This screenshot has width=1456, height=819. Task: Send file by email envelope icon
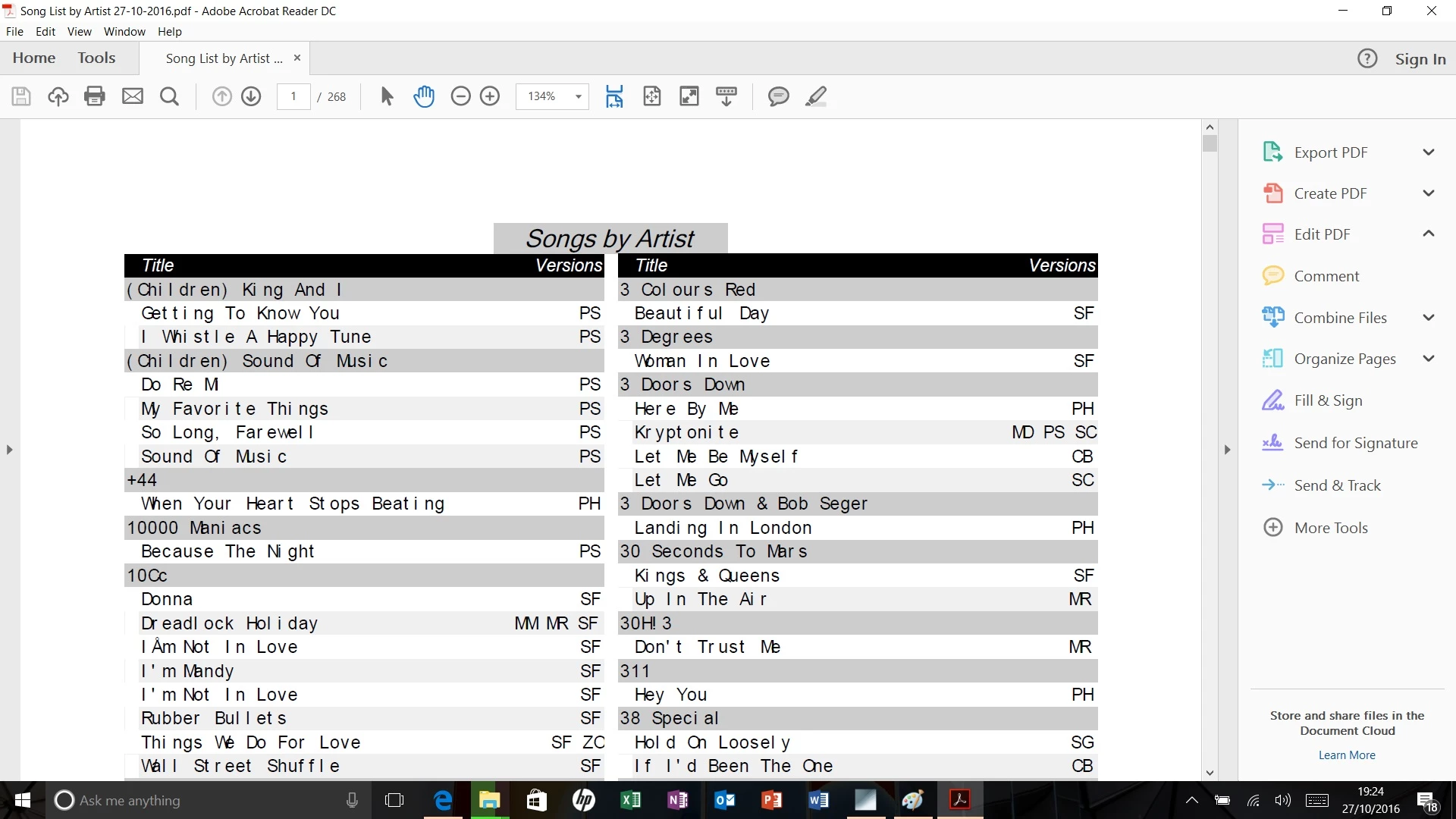click(133, 96)
